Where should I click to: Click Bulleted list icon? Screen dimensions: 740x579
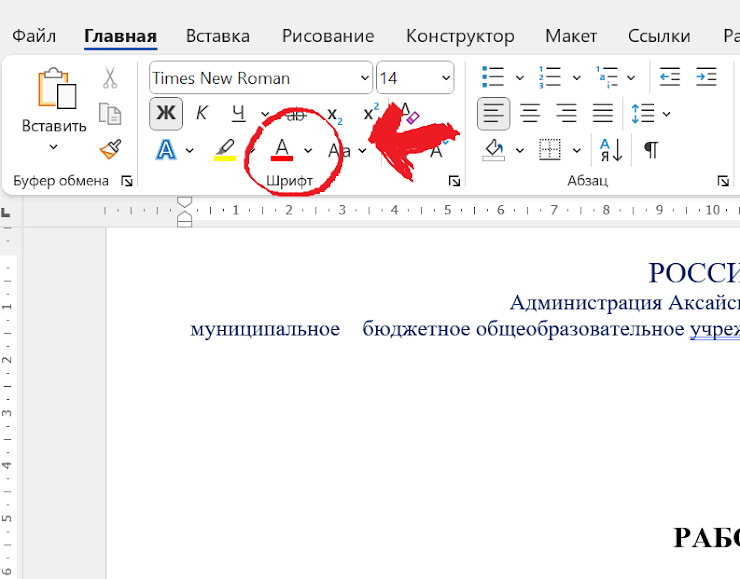click(493, 77)
